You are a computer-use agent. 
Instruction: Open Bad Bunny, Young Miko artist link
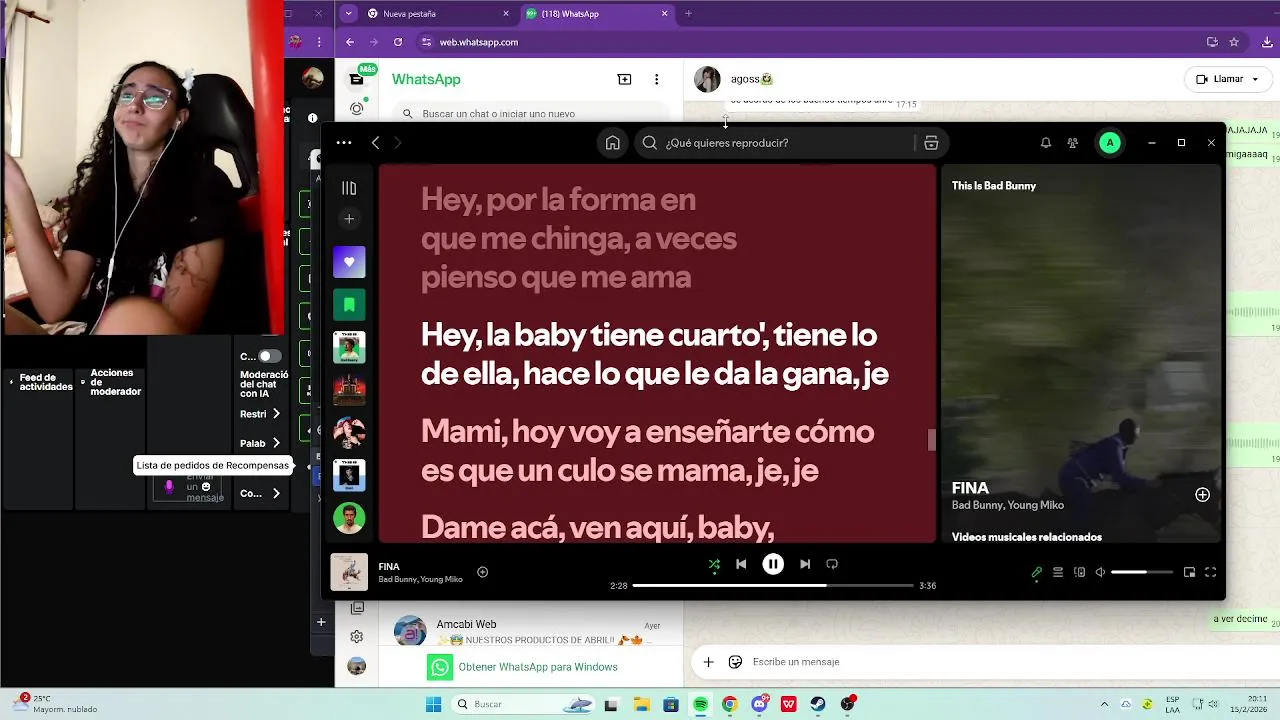click(1008, 505)
